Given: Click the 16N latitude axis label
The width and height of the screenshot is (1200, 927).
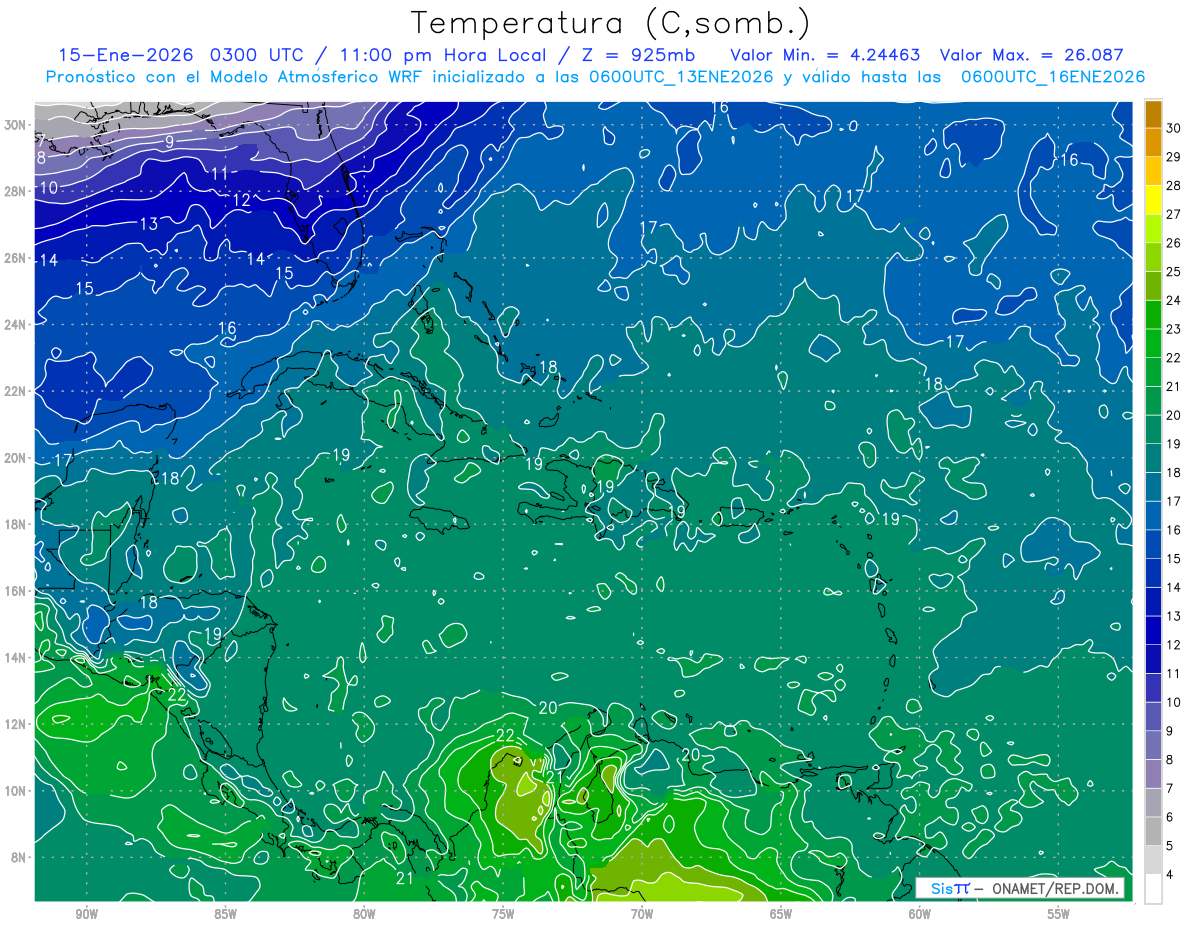Looking at the screenshot, I should point(17,591).
